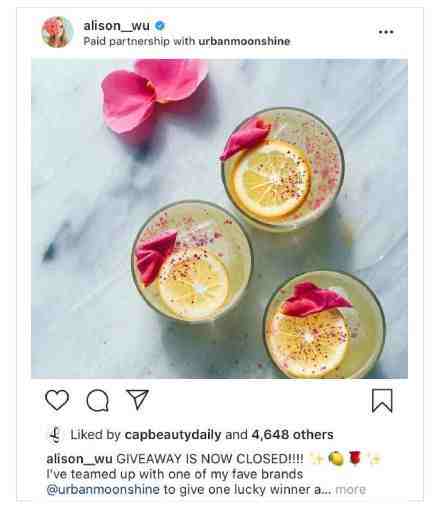Like the post with the heart icon
The image size is (445, 522).
(x=57, y=400)
